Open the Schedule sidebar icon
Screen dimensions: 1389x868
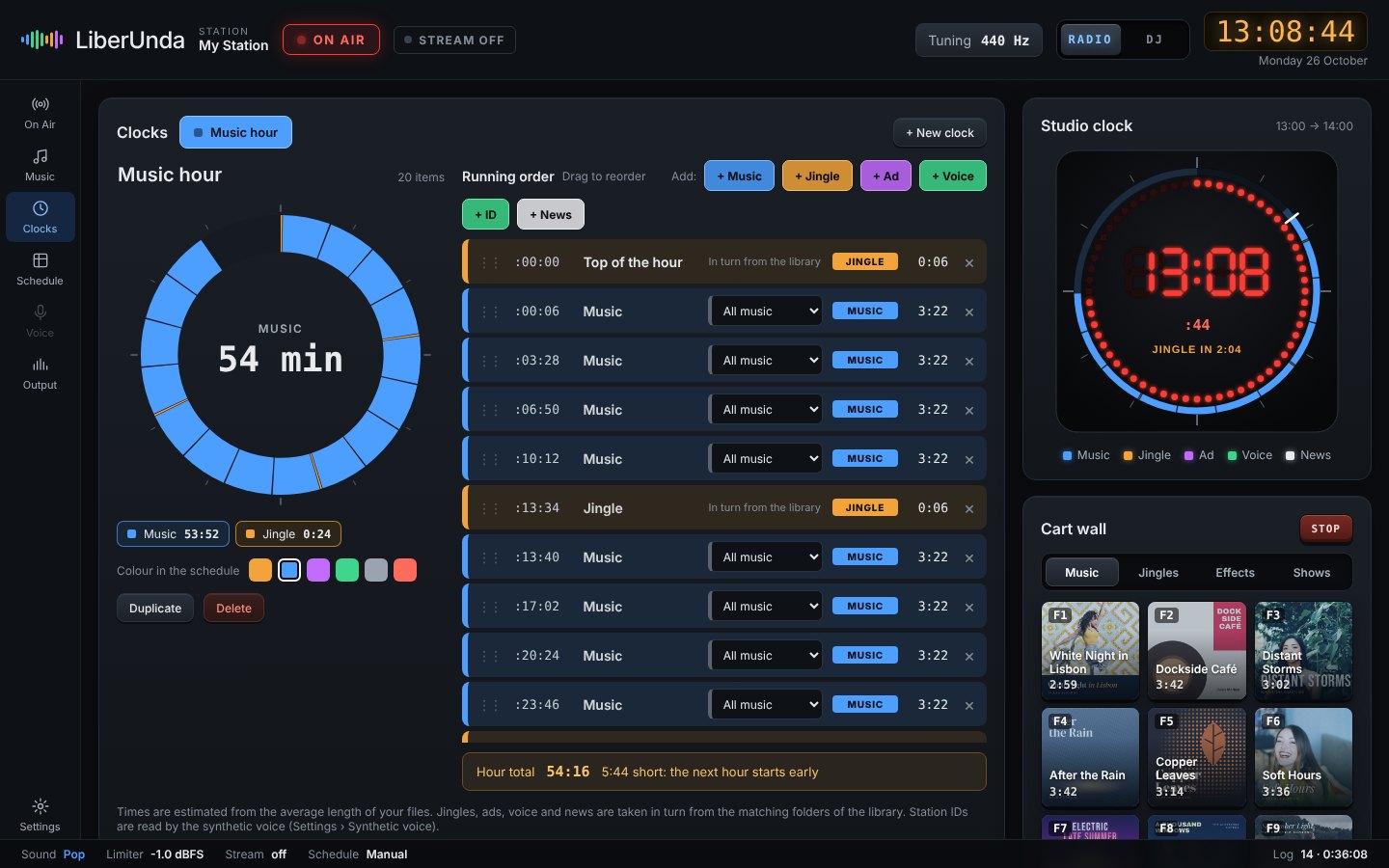40,269
